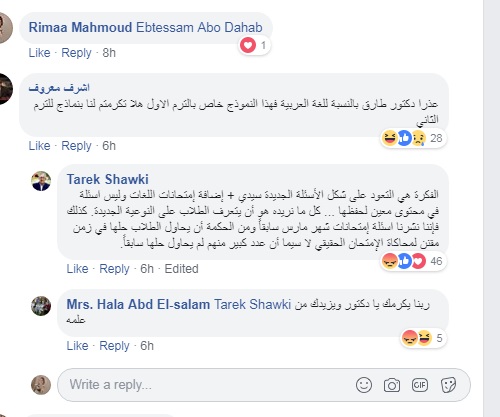Open Rimaa Mahmoud's profile name link

80,27
